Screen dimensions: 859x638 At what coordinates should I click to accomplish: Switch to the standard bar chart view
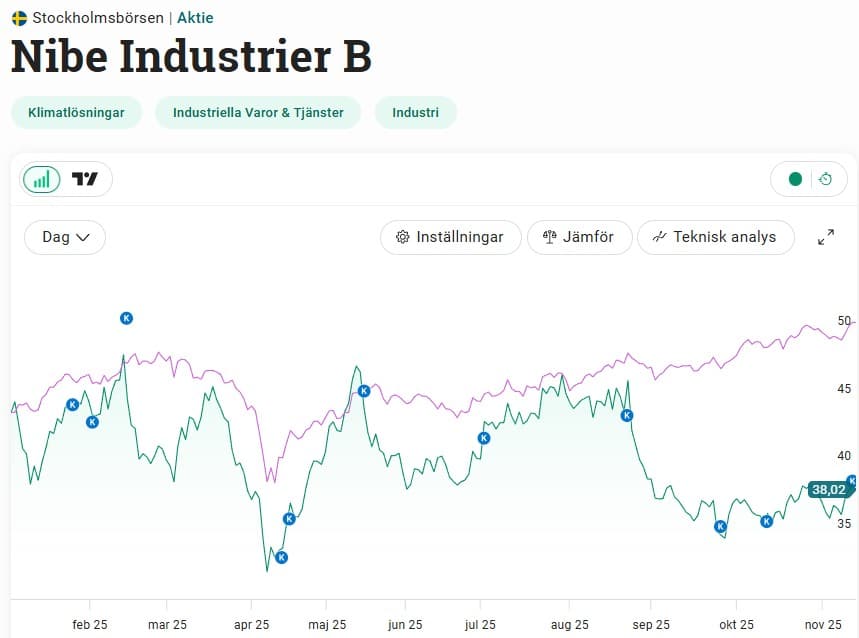42,180
